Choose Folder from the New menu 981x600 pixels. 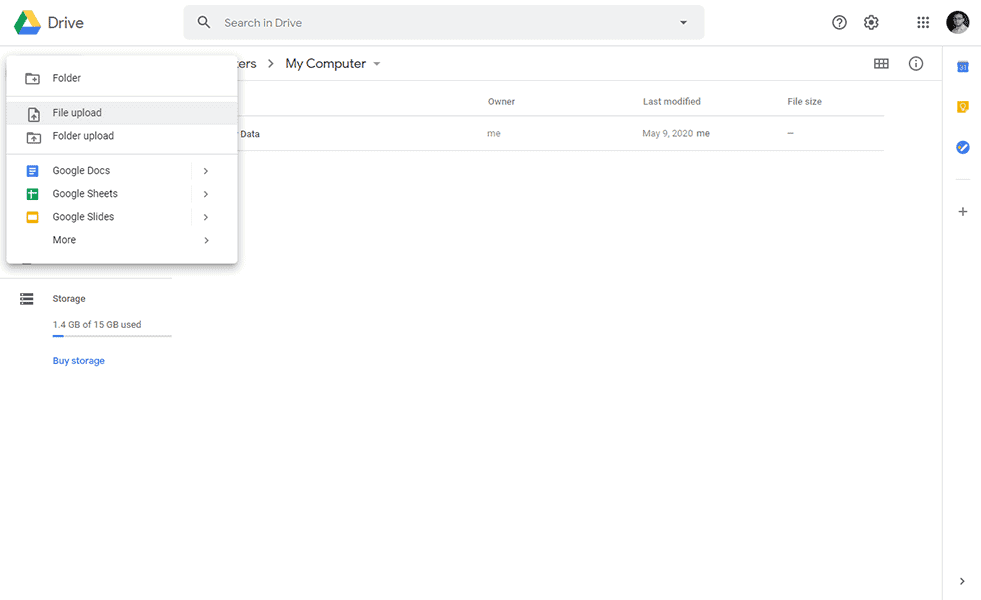tap(122, 78)
